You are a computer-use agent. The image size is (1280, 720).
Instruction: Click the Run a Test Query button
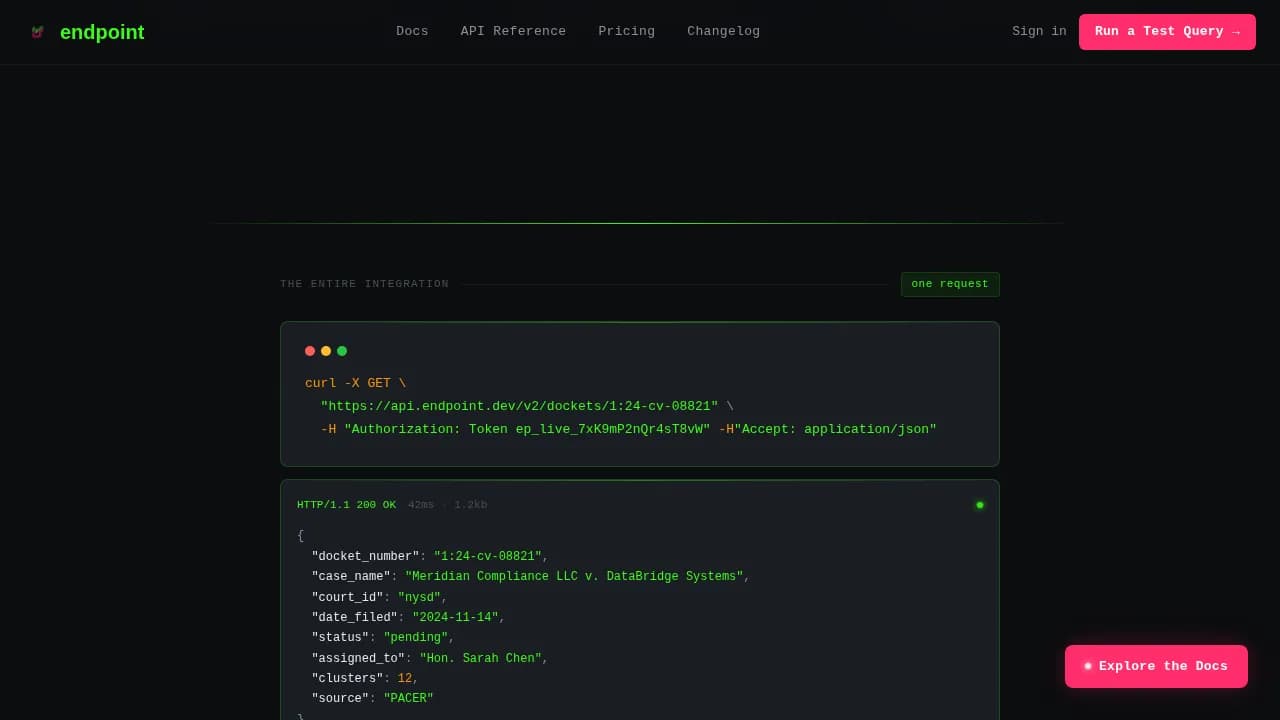coord(1167,32)
